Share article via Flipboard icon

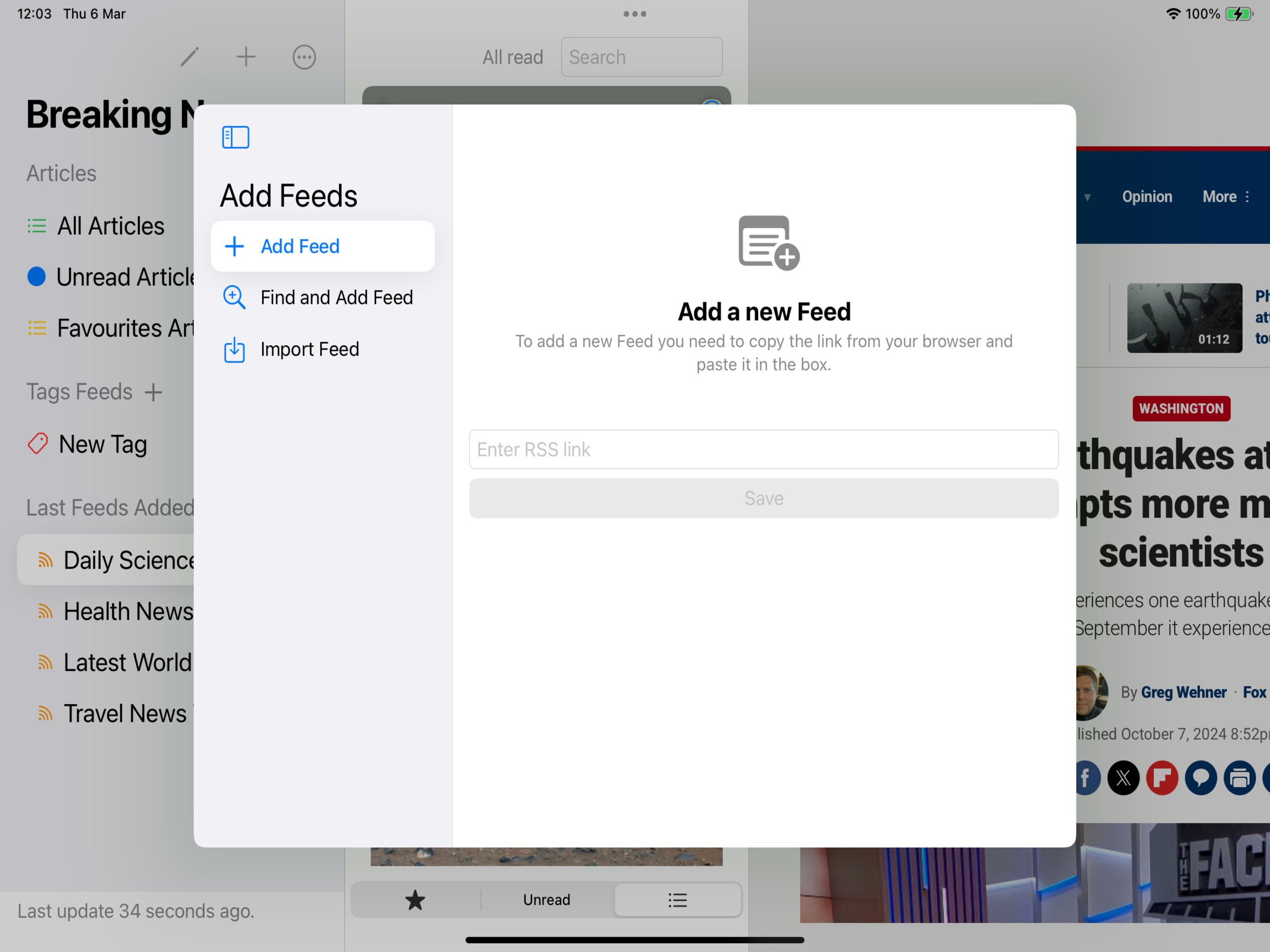1162,778
